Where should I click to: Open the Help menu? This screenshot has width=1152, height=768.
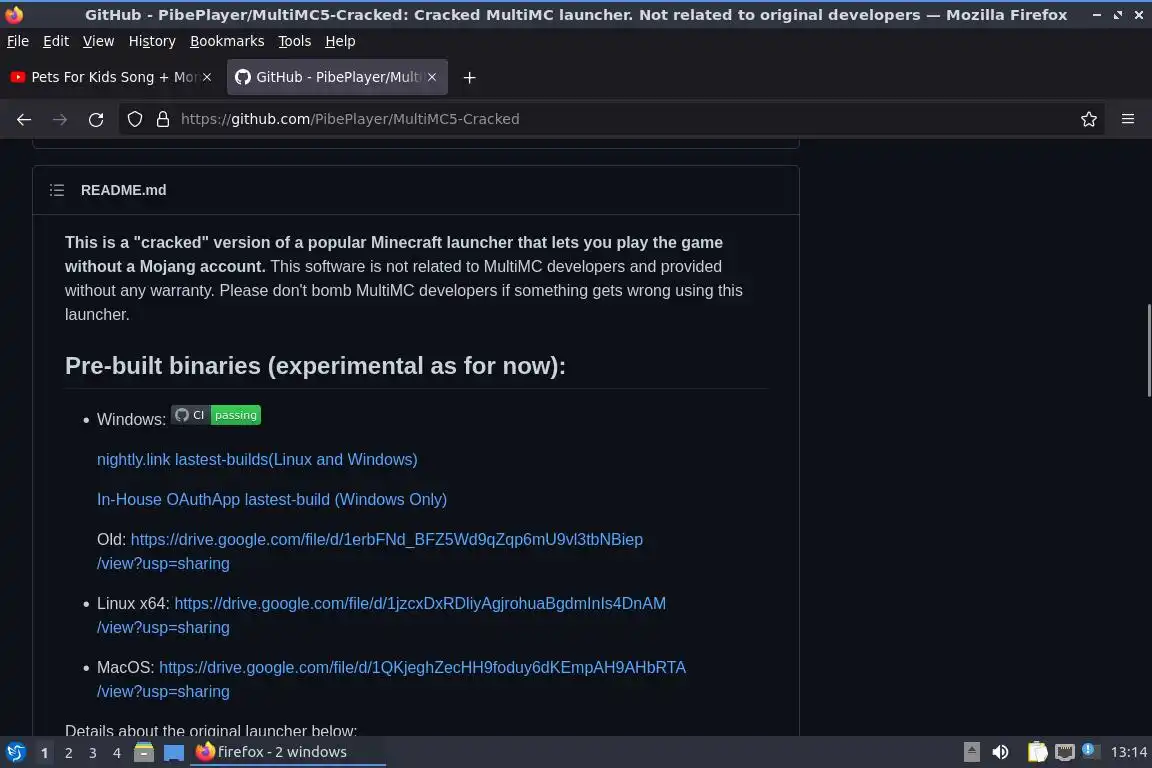click(x=340, y=41)
